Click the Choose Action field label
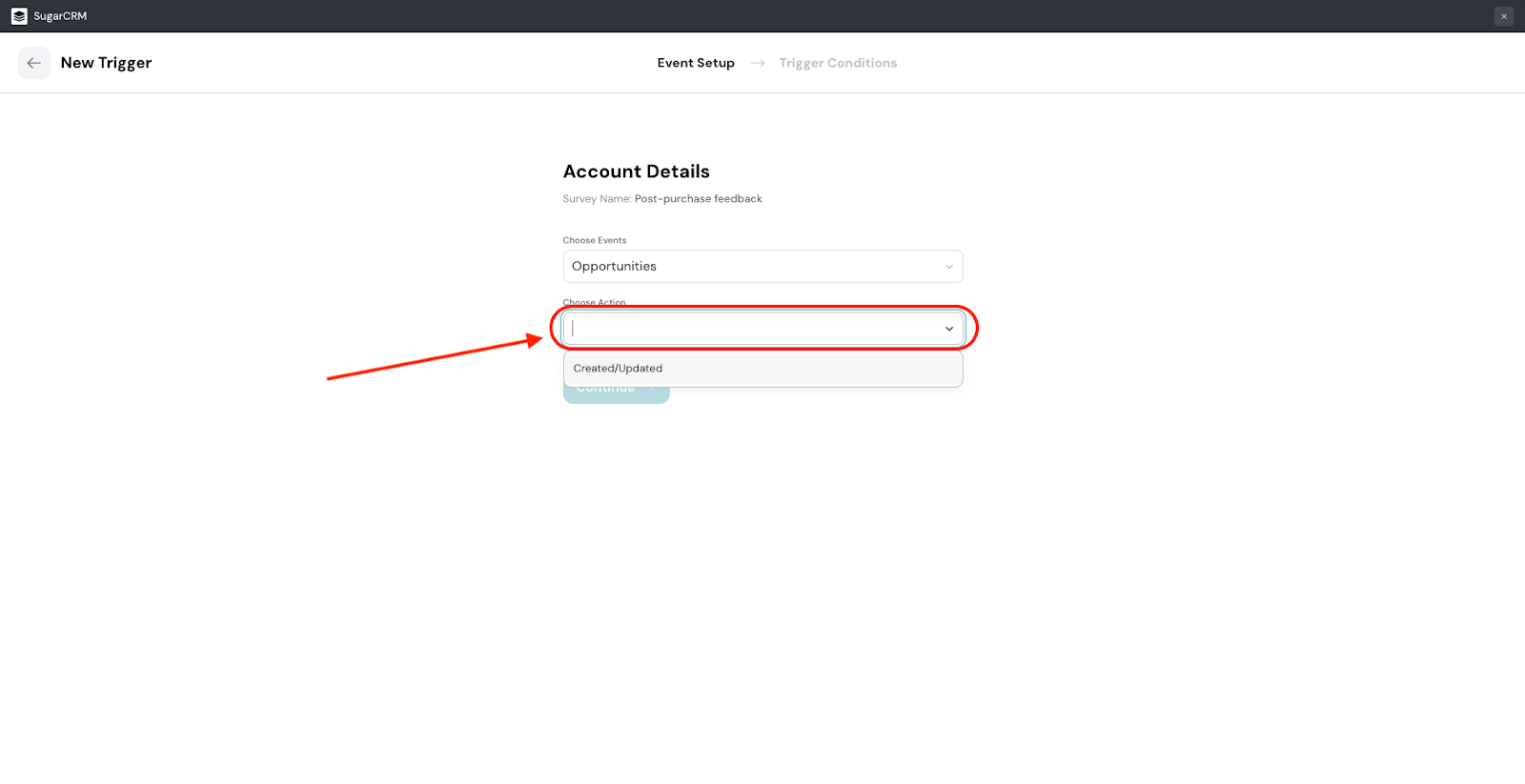 595,302
